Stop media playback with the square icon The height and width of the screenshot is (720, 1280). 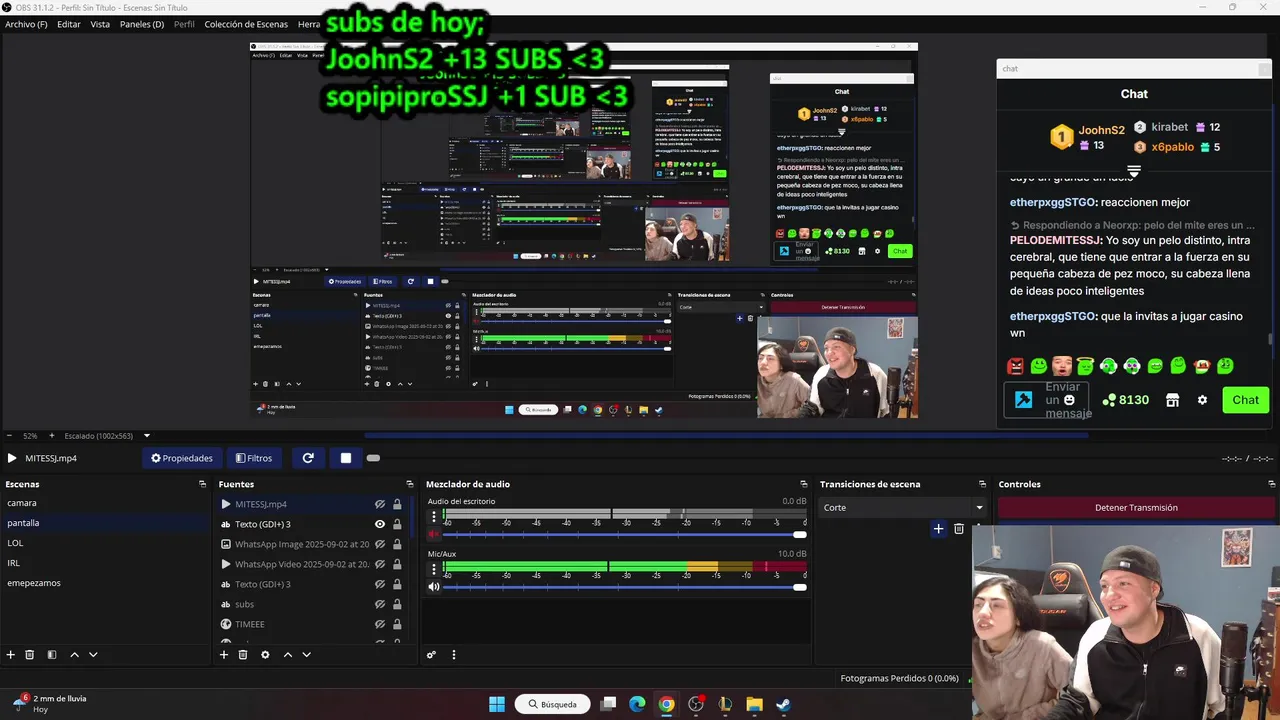[x=346, y=458]
